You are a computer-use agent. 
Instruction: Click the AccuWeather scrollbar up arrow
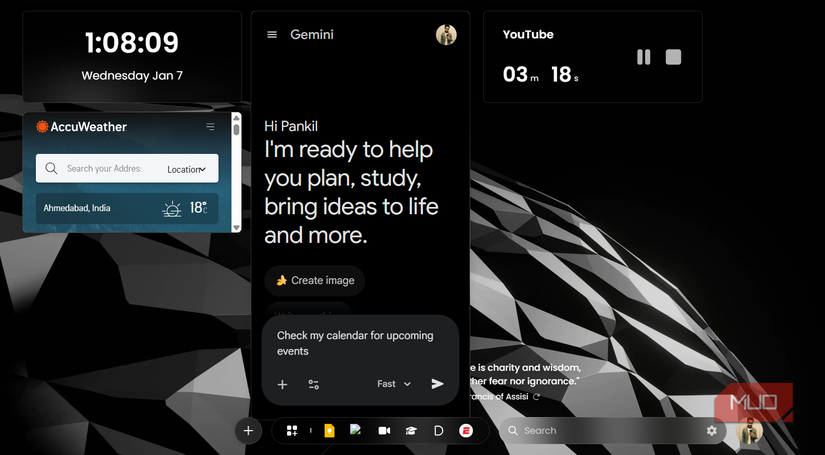point(236,117)
